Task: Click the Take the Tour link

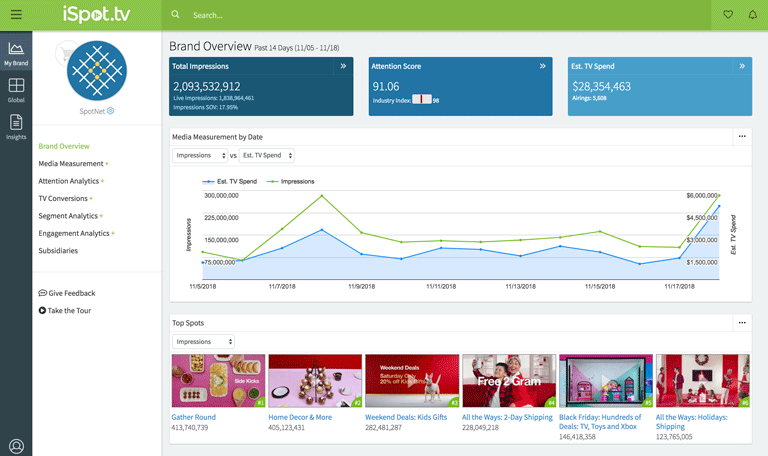Action: click(x=69, y=310)
